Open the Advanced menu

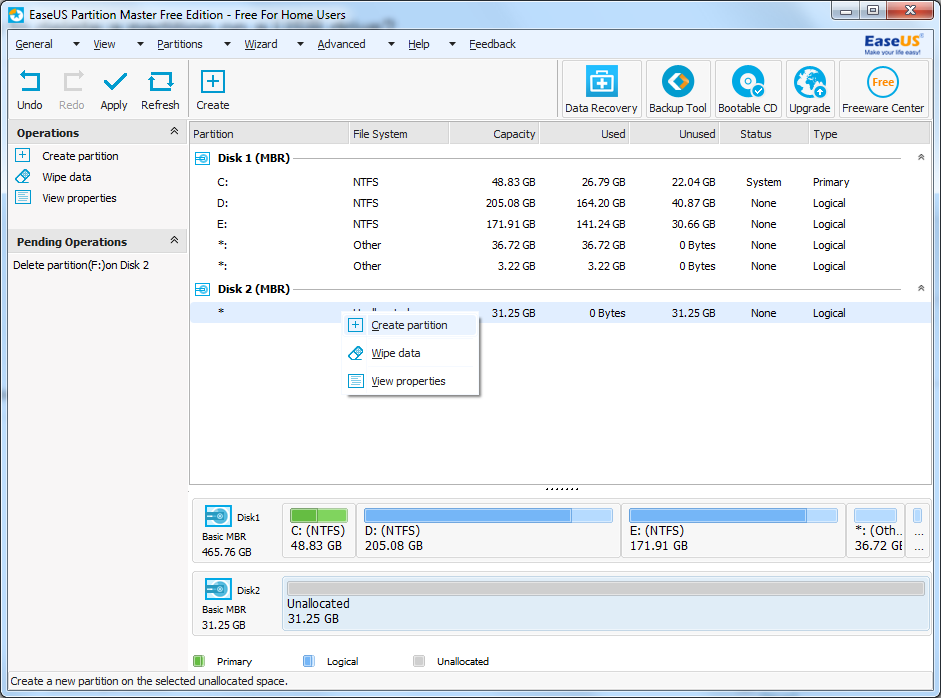(x=341, y=44)
